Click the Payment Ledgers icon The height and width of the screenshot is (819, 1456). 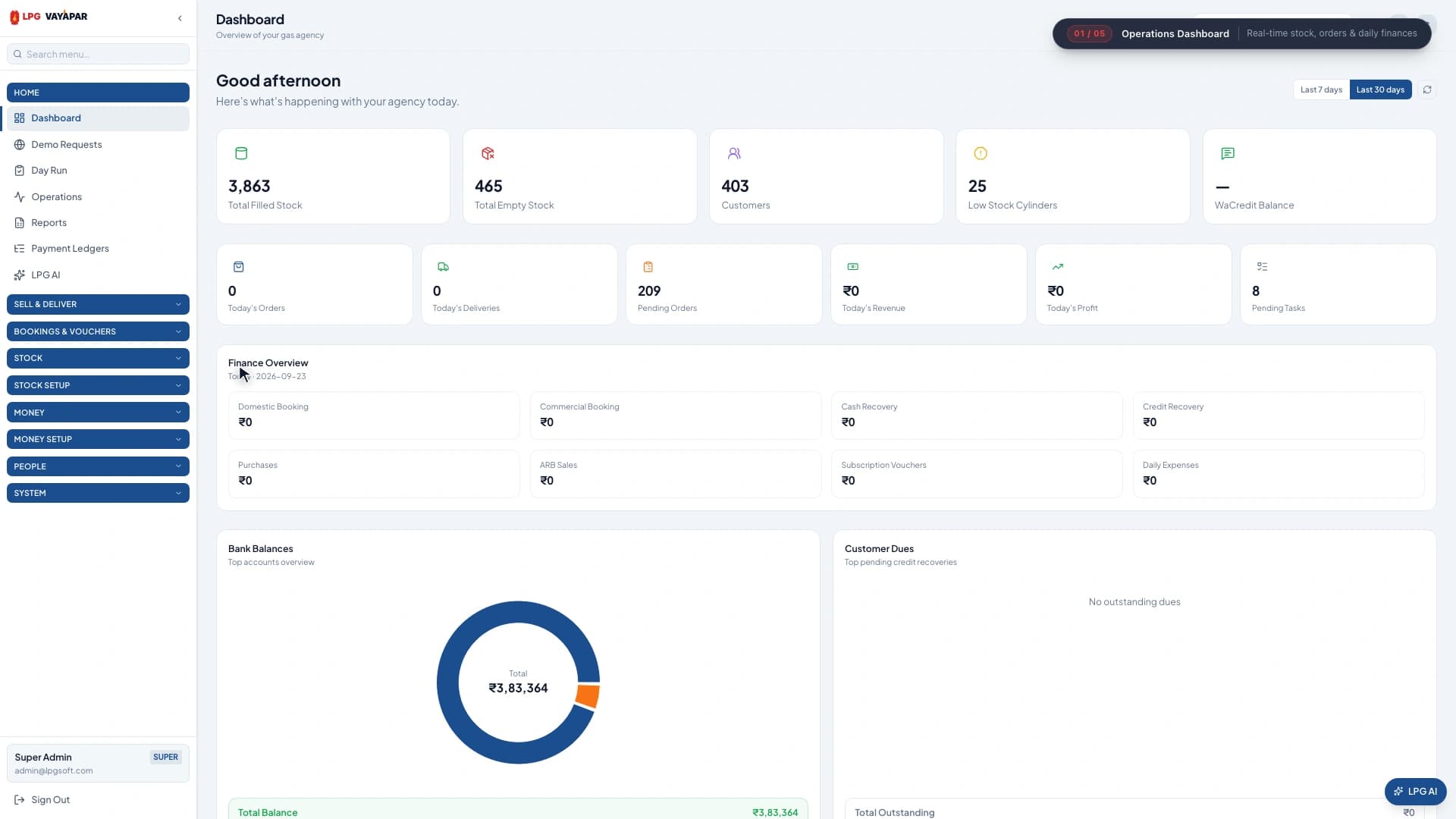tap(20, 249)
